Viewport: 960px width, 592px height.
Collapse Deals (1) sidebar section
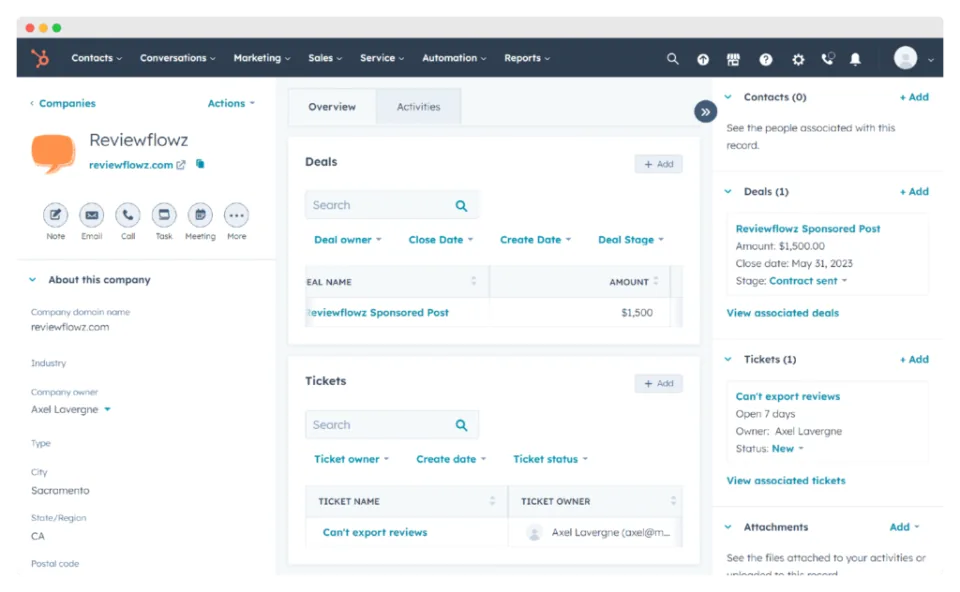point(728,192)
